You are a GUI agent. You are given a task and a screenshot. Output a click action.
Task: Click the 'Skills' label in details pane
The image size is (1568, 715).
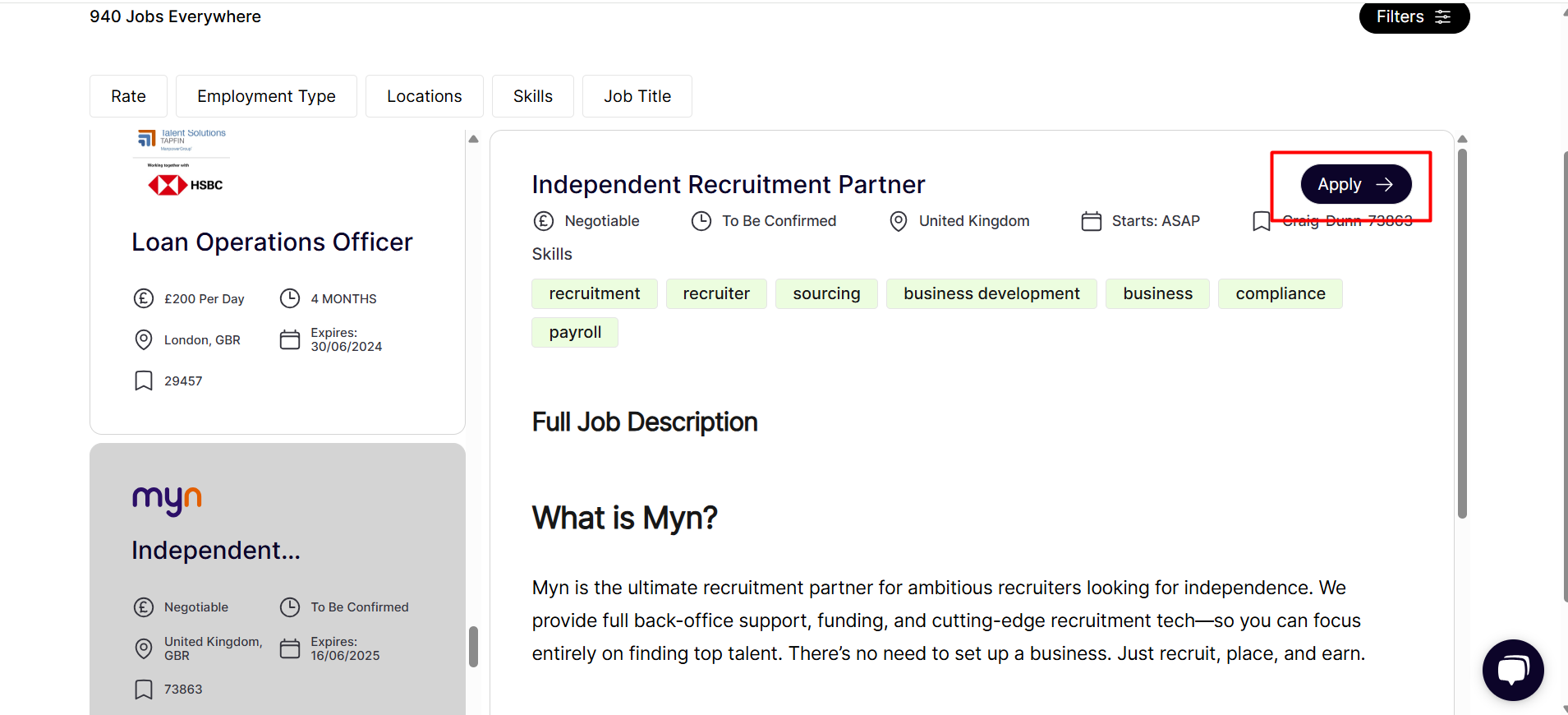point(552,254)
